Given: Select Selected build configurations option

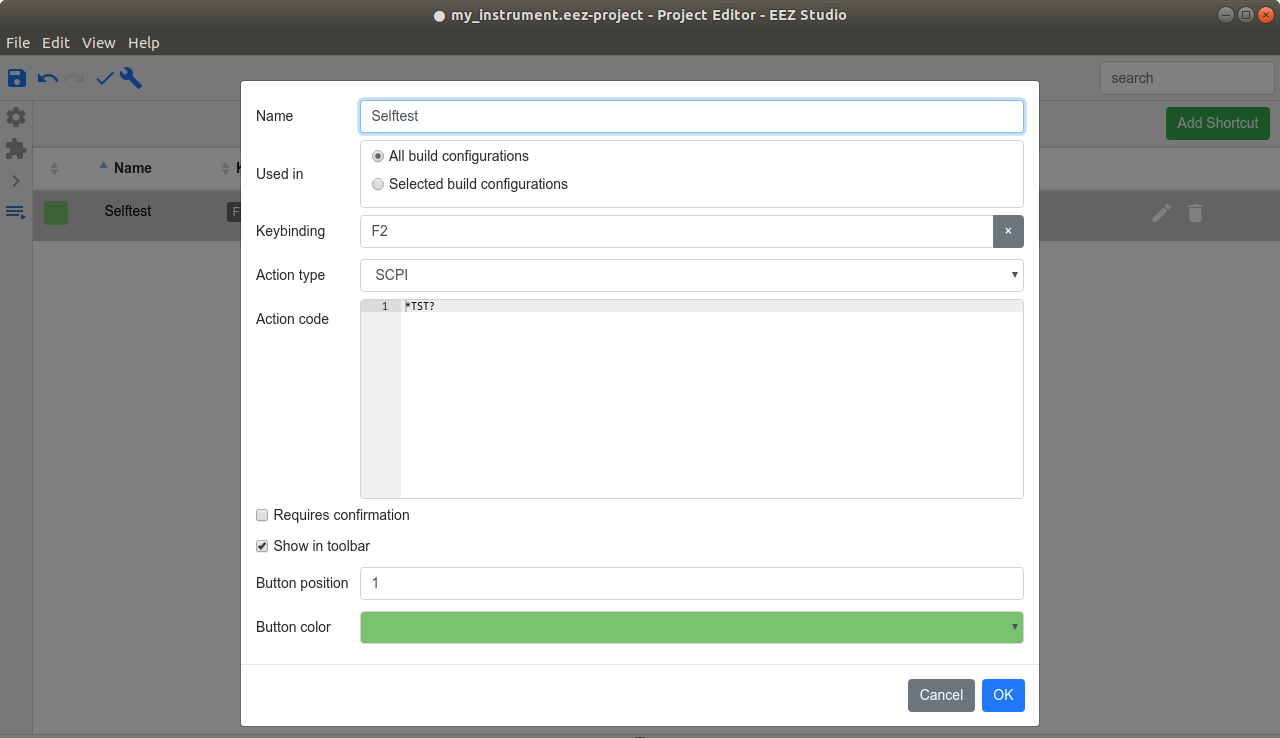Looking at the screenshot, I should pos(378,184).
